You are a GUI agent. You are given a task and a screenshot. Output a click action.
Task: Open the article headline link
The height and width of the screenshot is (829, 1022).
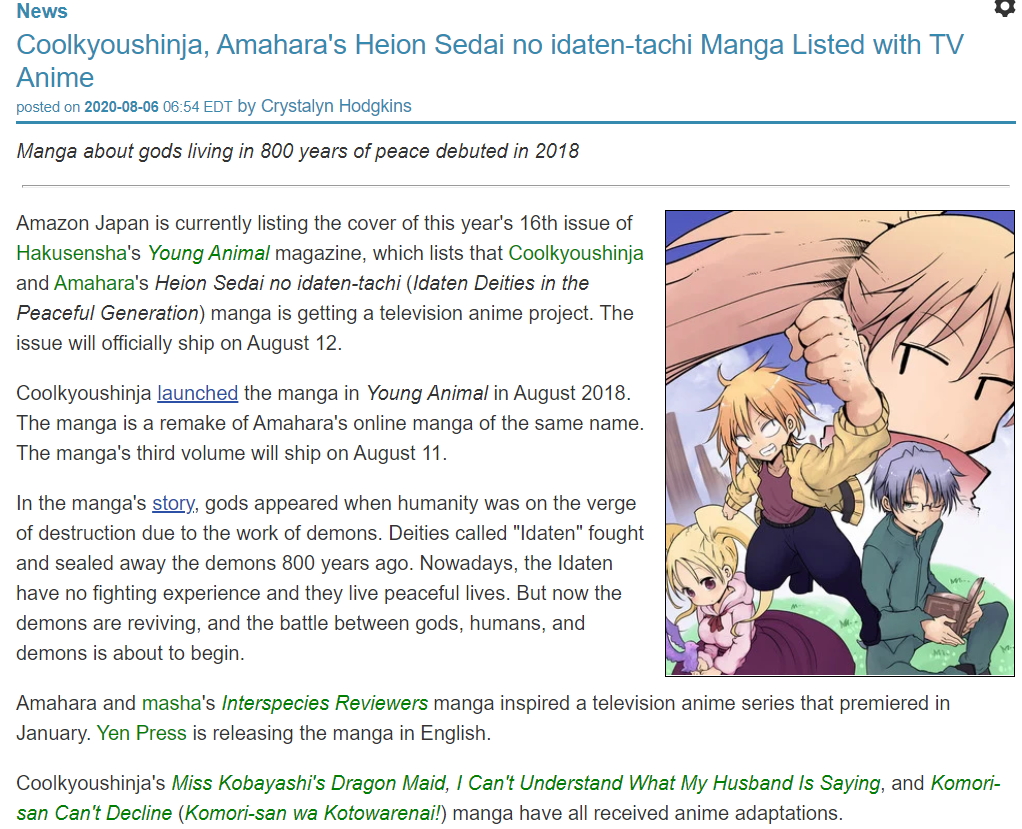(489, 61)
